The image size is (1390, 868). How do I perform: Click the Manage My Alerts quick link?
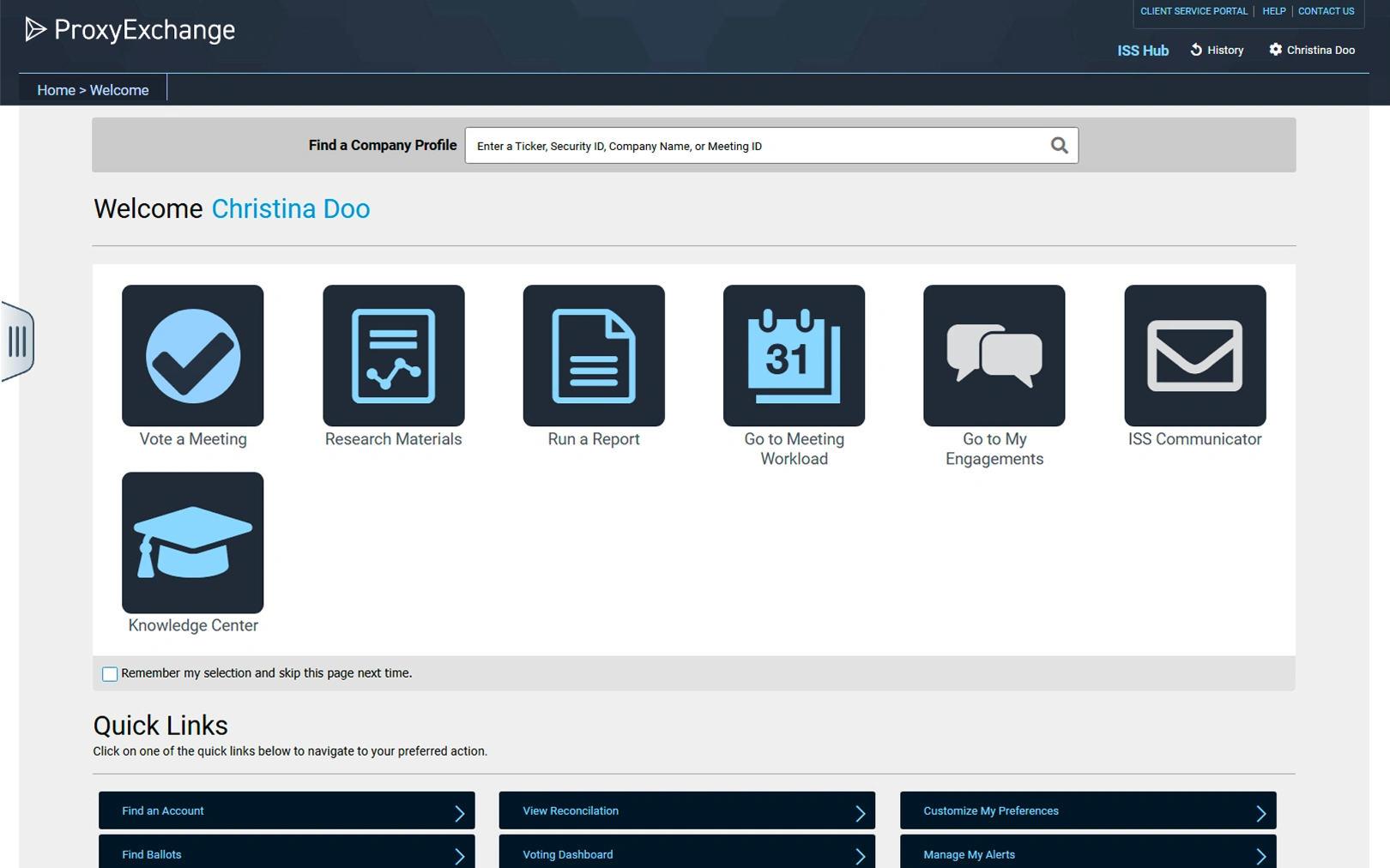pyautogui.click(x=1088, y=853)
